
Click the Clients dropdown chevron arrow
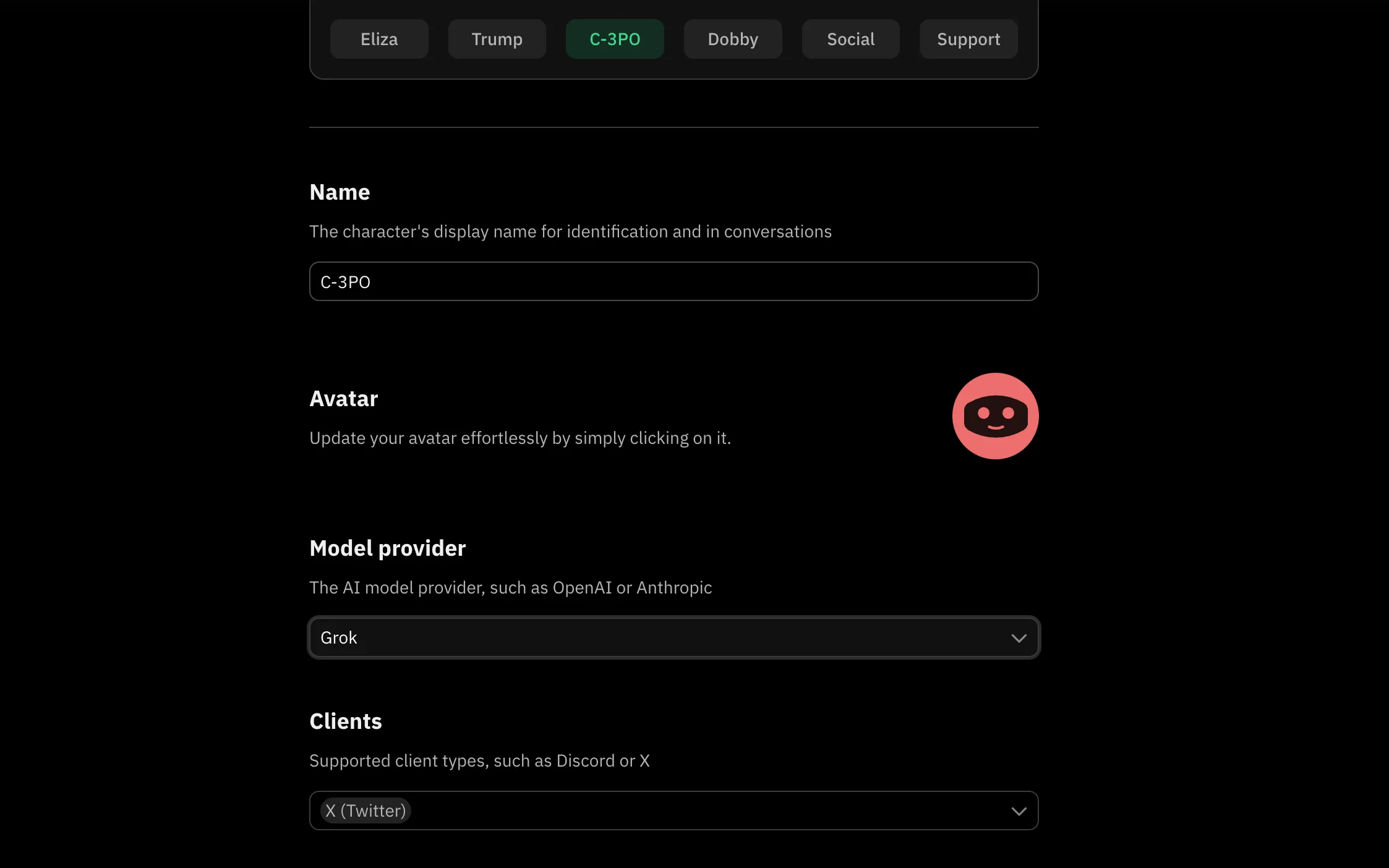[1019, 811]
